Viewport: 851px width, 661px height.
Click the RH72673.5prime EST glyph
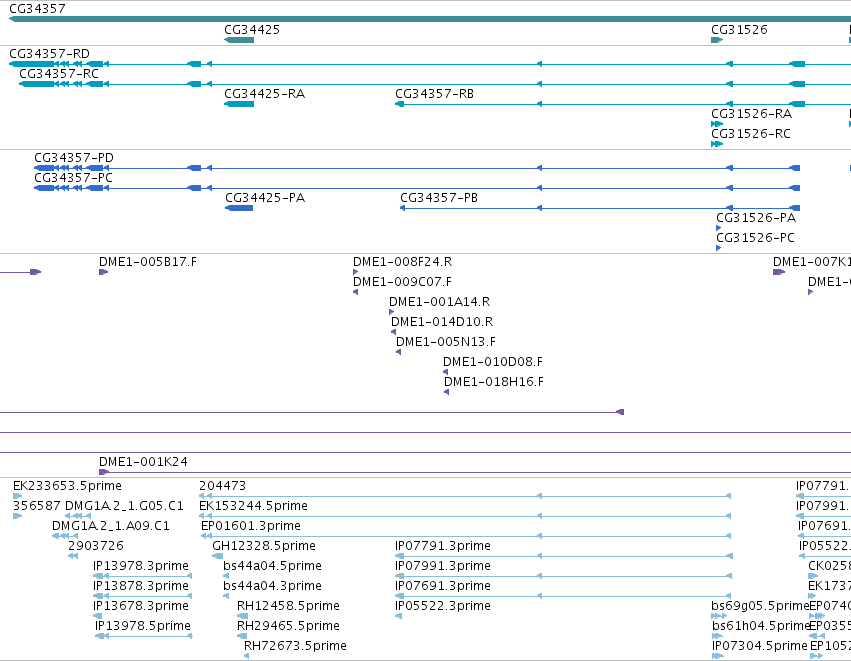coord(246,656)
